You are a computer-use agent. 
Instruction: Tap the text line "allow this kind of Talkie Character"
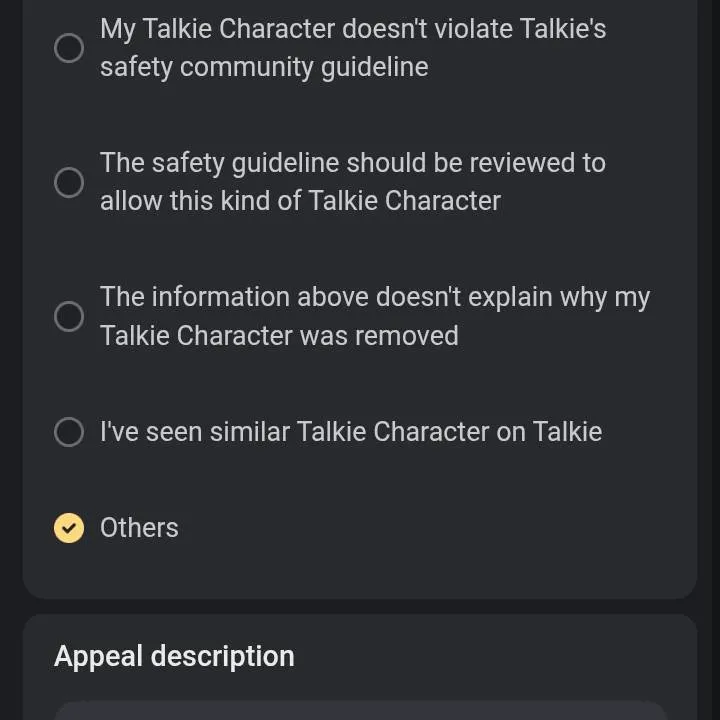pos(300,201)
